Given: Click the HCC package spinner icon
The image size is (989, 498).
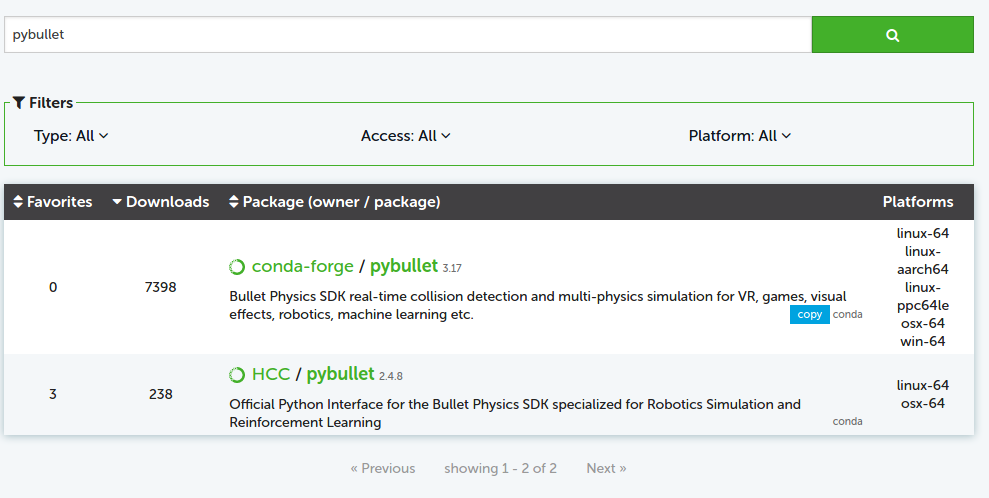Looking at the screenshot, I should (x=237, y=375).
